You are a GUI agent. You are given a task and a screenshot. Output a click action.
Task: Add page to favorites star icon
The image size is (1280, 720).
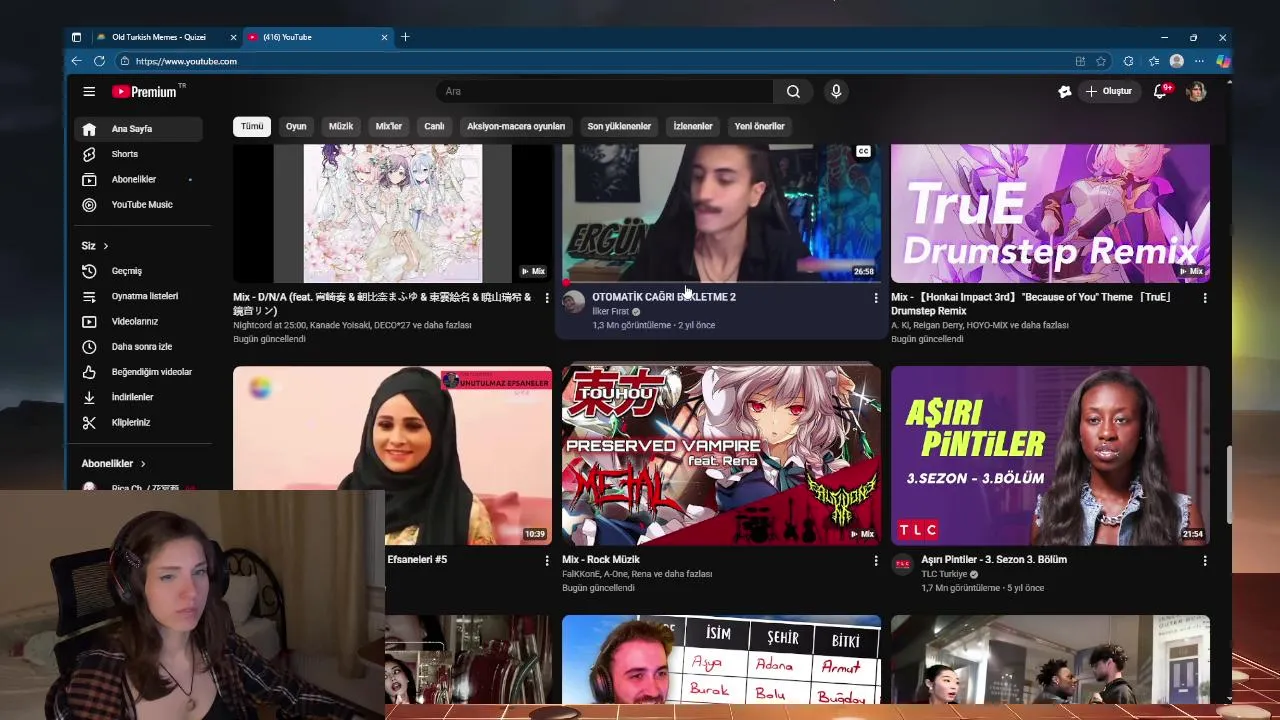pos(1101,61)
